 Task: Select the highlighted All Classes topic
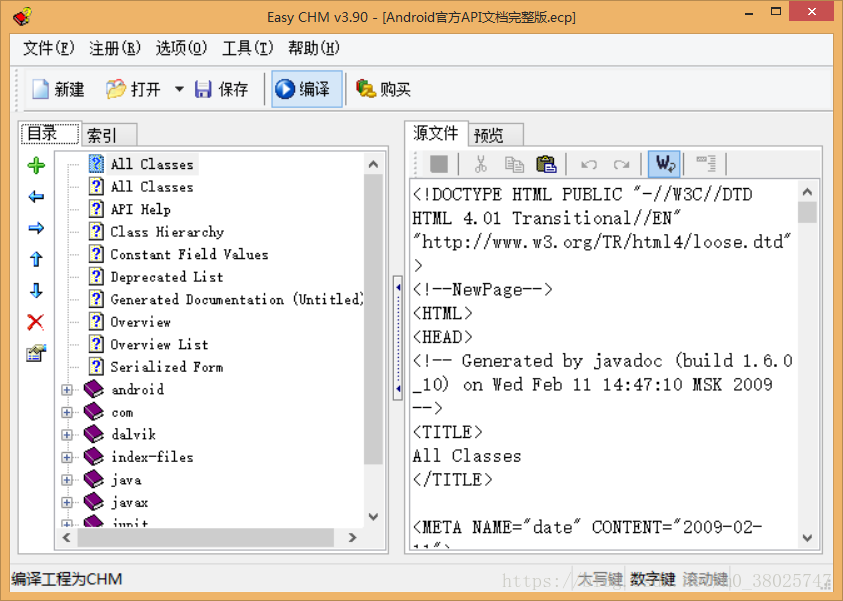(152, 164)
